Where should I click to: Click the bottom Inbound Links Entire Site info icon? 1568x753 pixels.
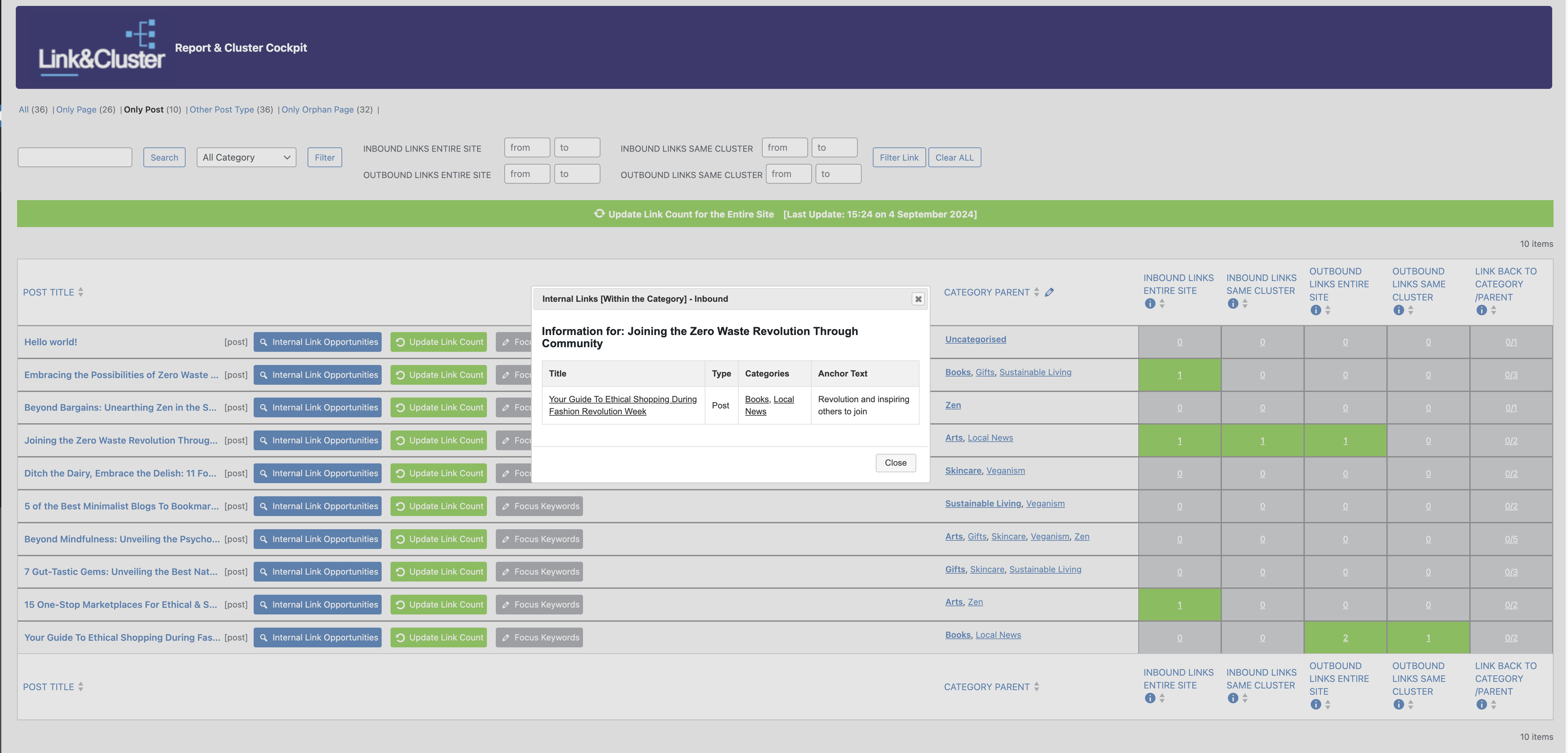[x=1150, y=698]
